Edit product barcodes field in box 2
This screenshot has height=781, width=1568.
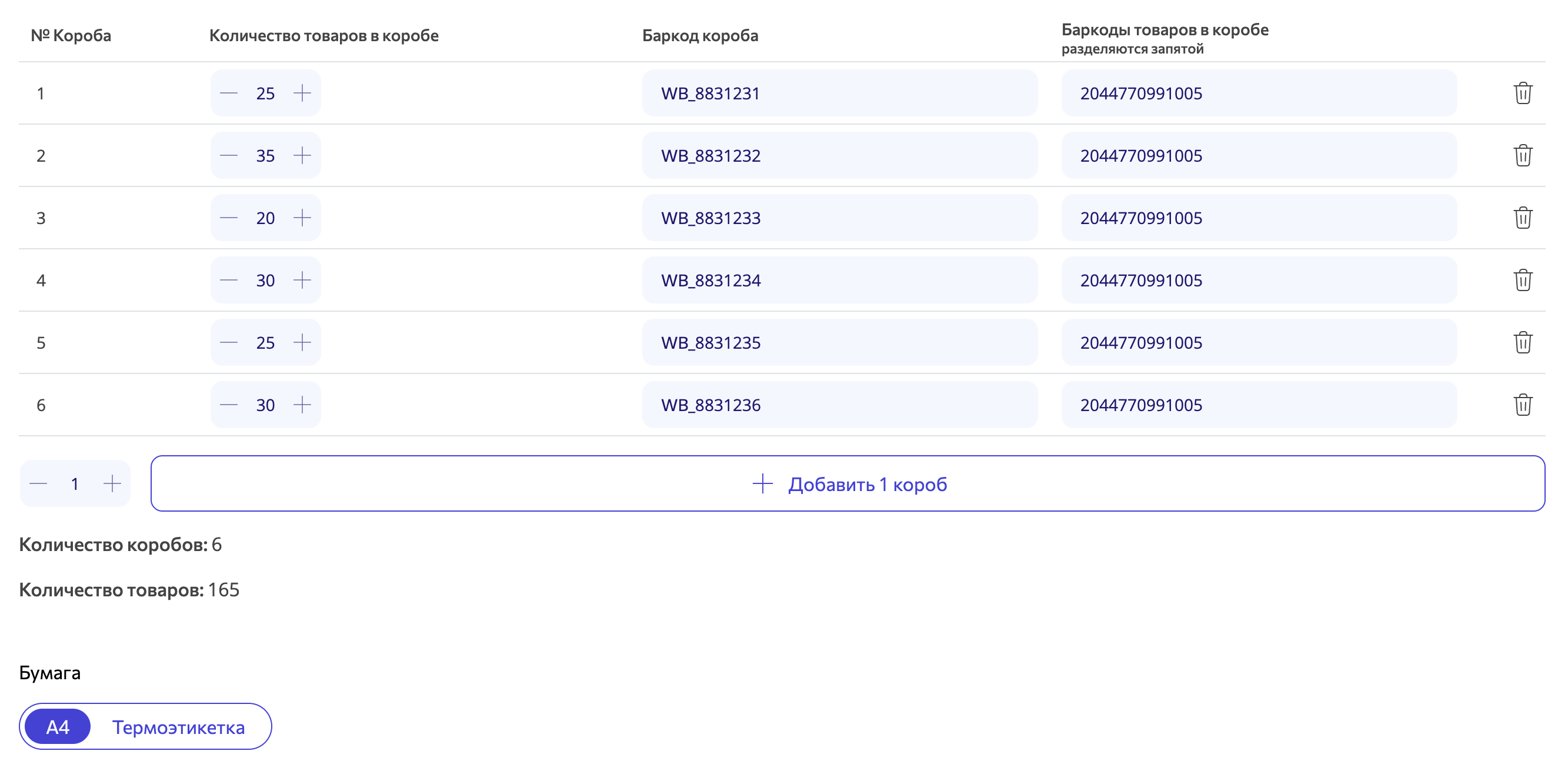(1259, 155)
